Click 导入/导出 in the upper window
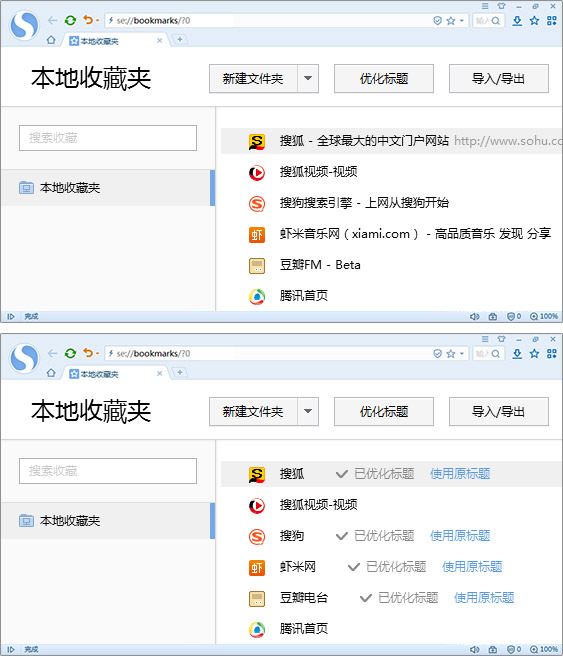The image size is (563, 656). click(499, 79)
